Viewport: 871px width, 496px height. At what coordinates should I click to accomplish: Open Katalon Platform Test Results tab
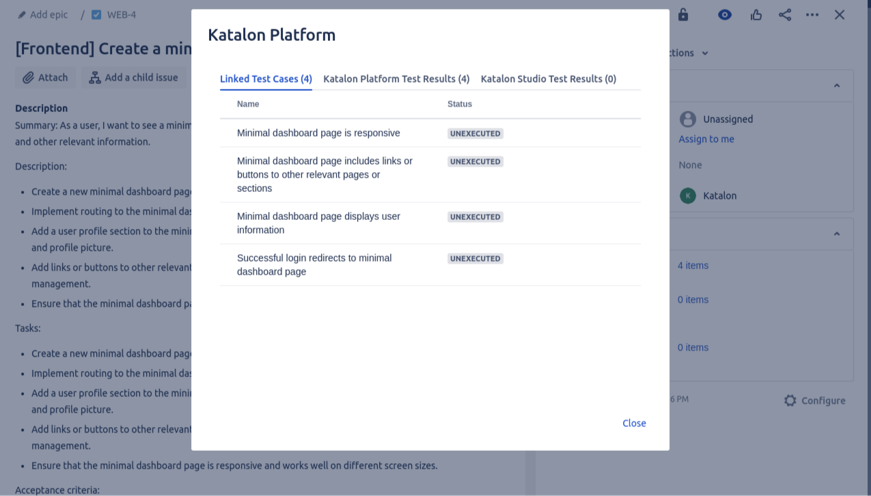(396, 79)
